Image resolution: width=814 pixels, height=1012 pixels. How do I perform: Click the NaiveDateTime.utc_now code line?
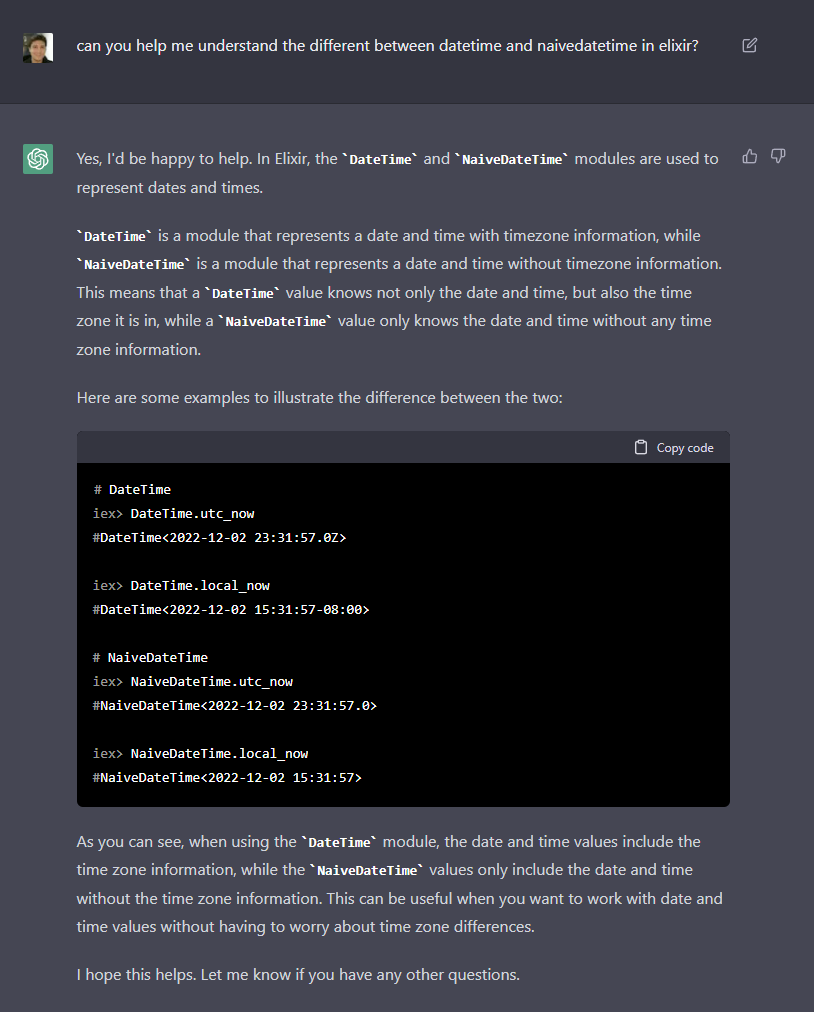tap(193, 682)
